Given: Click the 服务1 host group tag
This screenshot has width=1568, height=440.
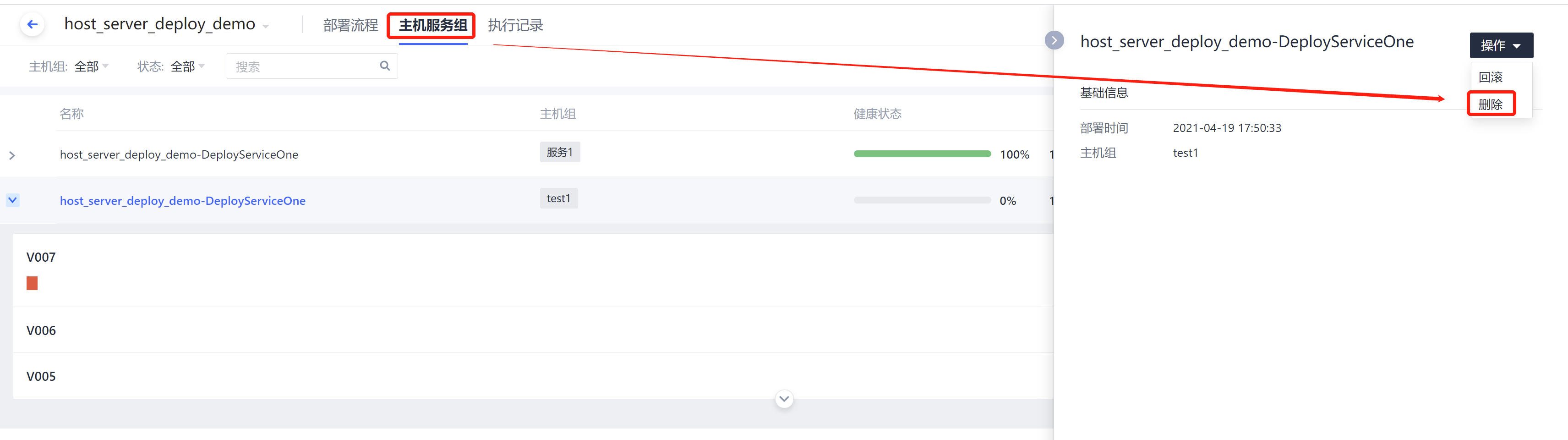Looking at the screenshot, I should click(x=559, y=152).
